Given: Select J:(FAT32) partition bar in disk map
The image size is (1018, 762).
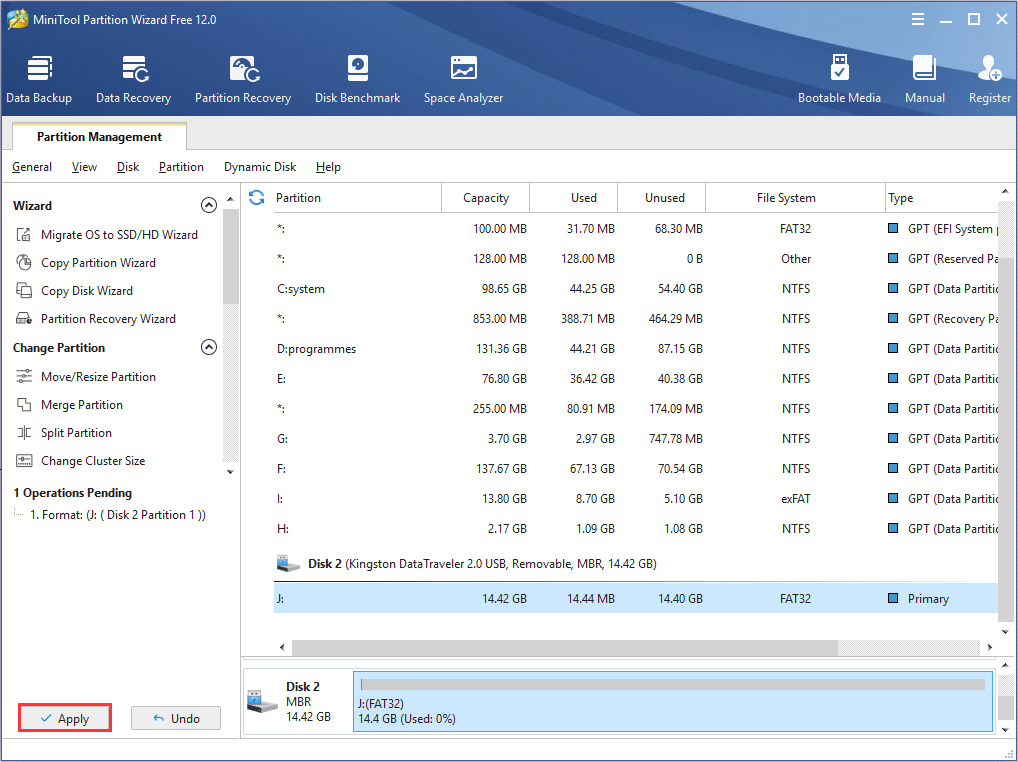Looking at the screenshot, I should coord(672,701).
